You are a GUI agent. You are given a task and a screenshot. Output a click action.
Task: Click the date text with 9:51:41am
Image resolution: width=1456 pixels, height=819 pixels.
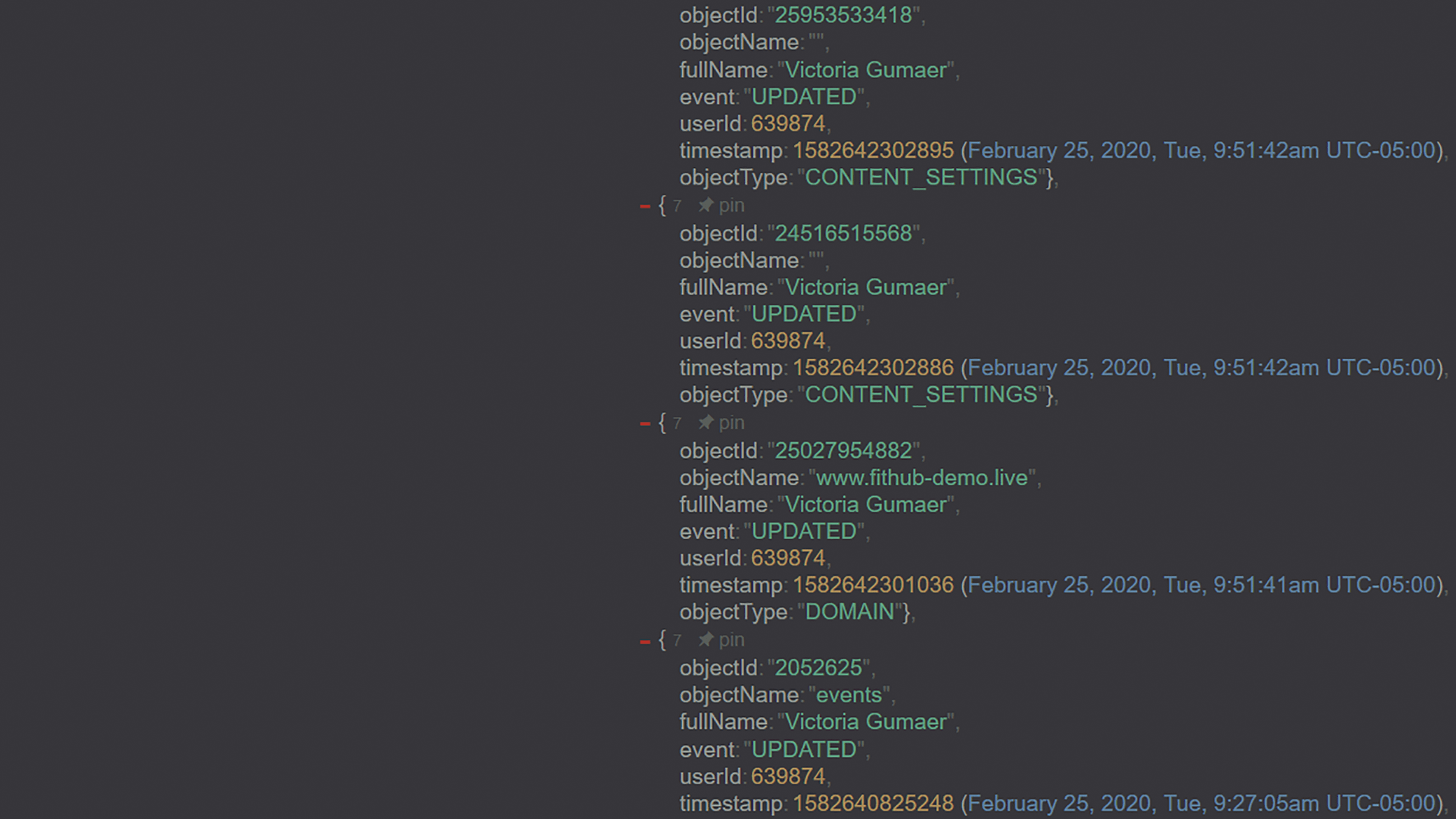(x=1202, y=585)
